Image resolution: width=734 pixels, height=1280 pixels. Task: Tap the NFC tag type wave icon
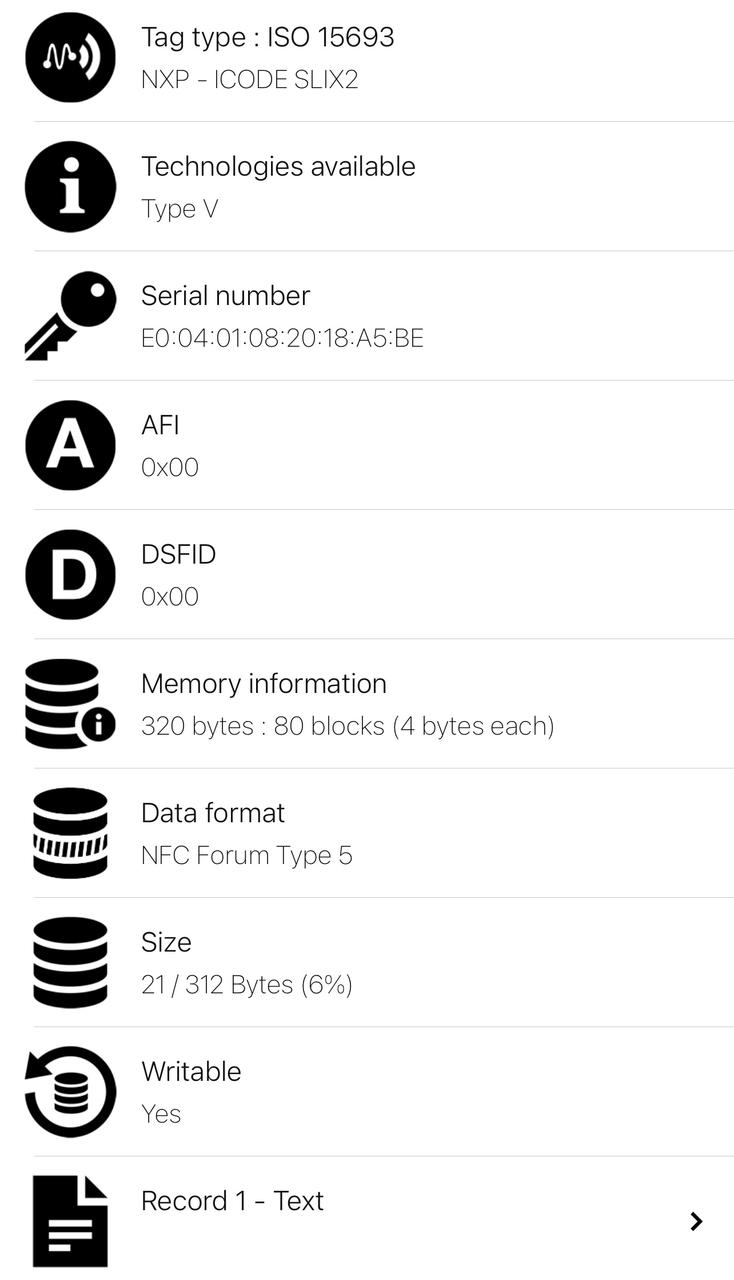point(70,58)
